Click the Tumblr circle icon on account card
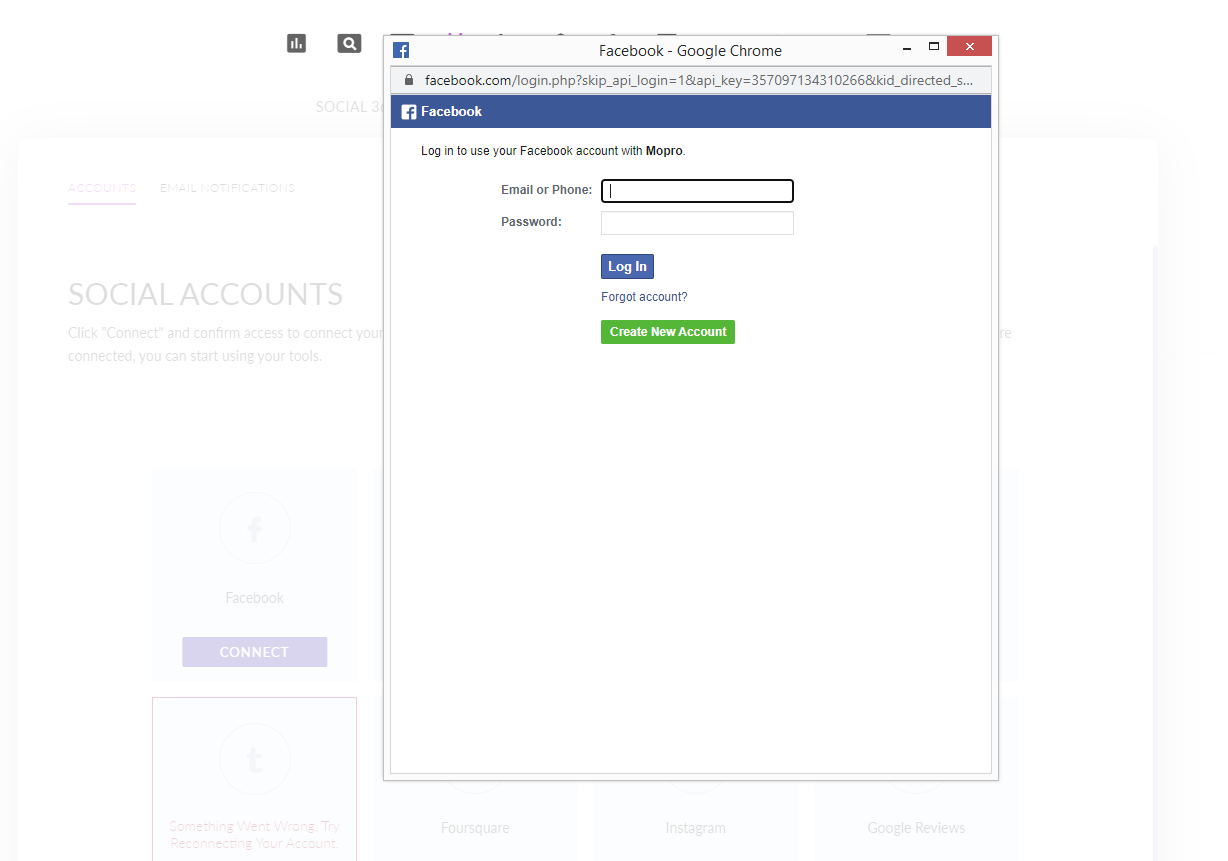1228x861 pixels. 254,760
